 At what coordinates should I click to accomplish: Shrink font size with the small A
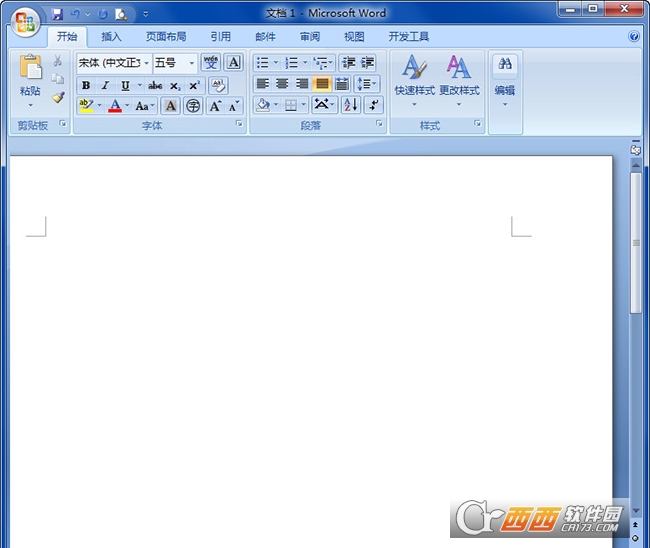point(234,106)
